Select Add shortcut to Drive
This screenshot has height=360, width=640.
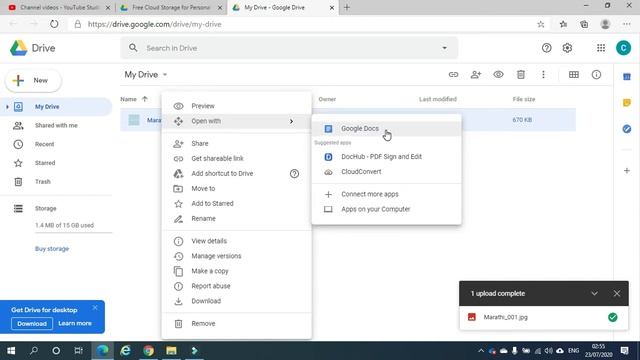click(236, 173)
